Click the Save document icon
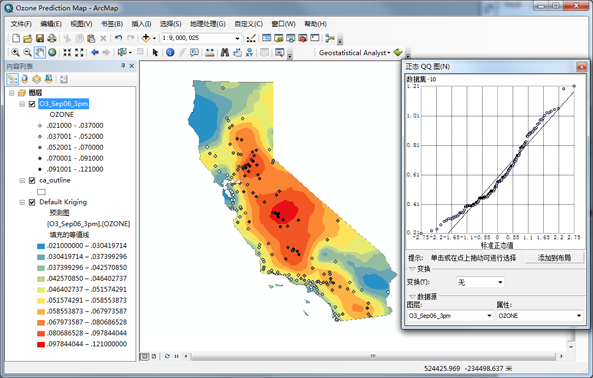 (40, 38)
